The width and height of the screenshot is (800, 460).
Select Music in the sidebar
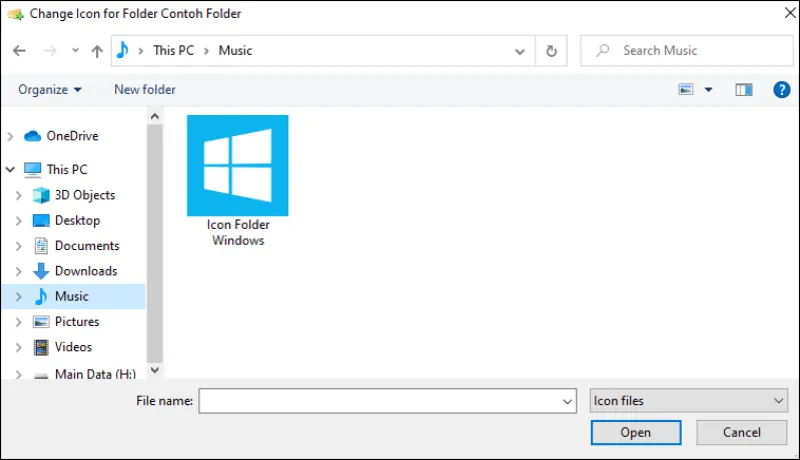click(71, 296)
